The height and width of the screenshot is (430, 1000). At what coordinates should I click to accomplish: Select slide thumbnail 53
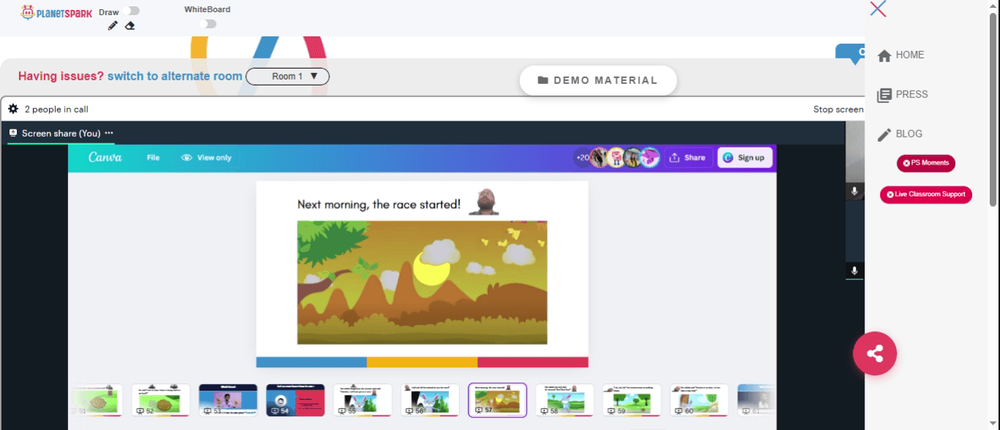228,400
